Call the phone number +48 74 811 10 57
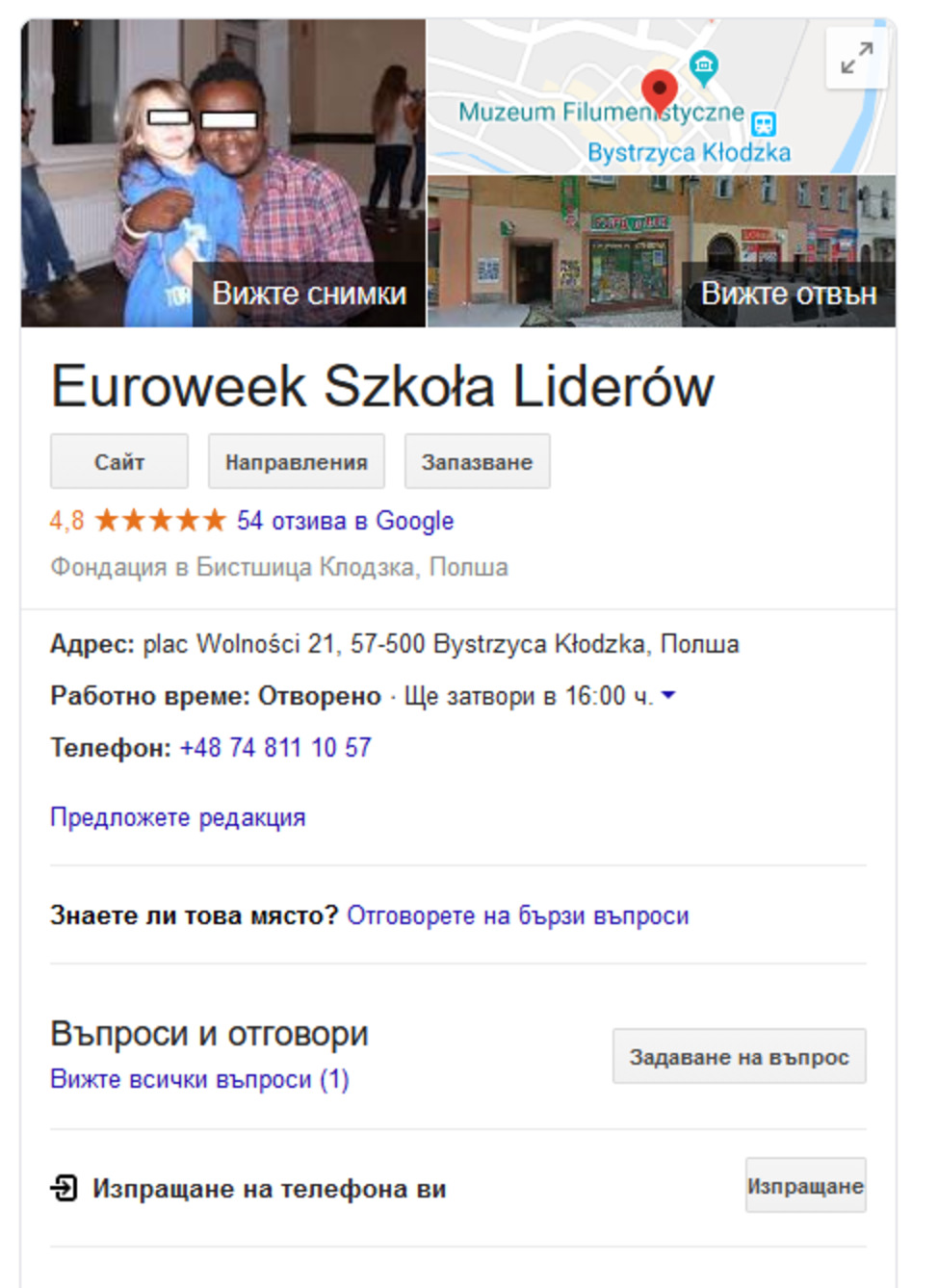 point(275,747)
